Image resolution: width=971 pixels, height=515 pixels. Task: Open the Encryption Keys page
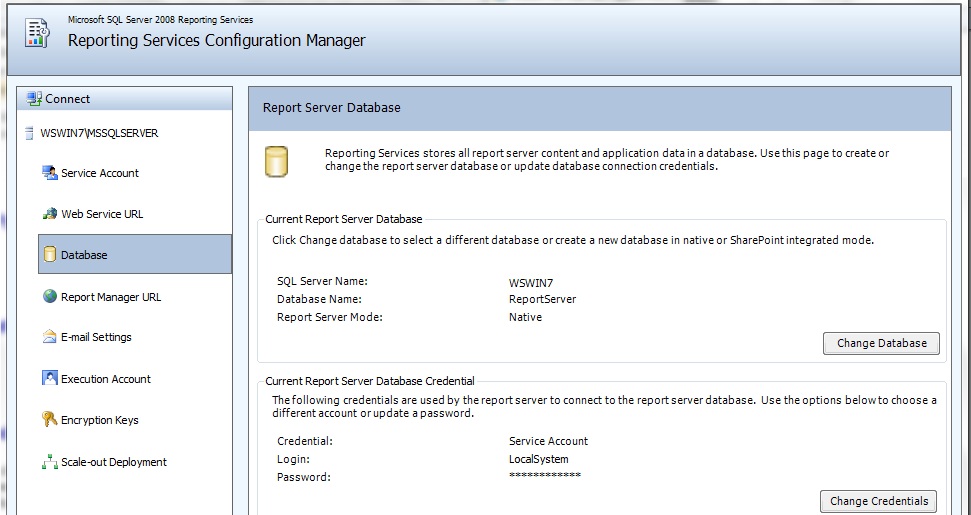(x=100, y=420)
